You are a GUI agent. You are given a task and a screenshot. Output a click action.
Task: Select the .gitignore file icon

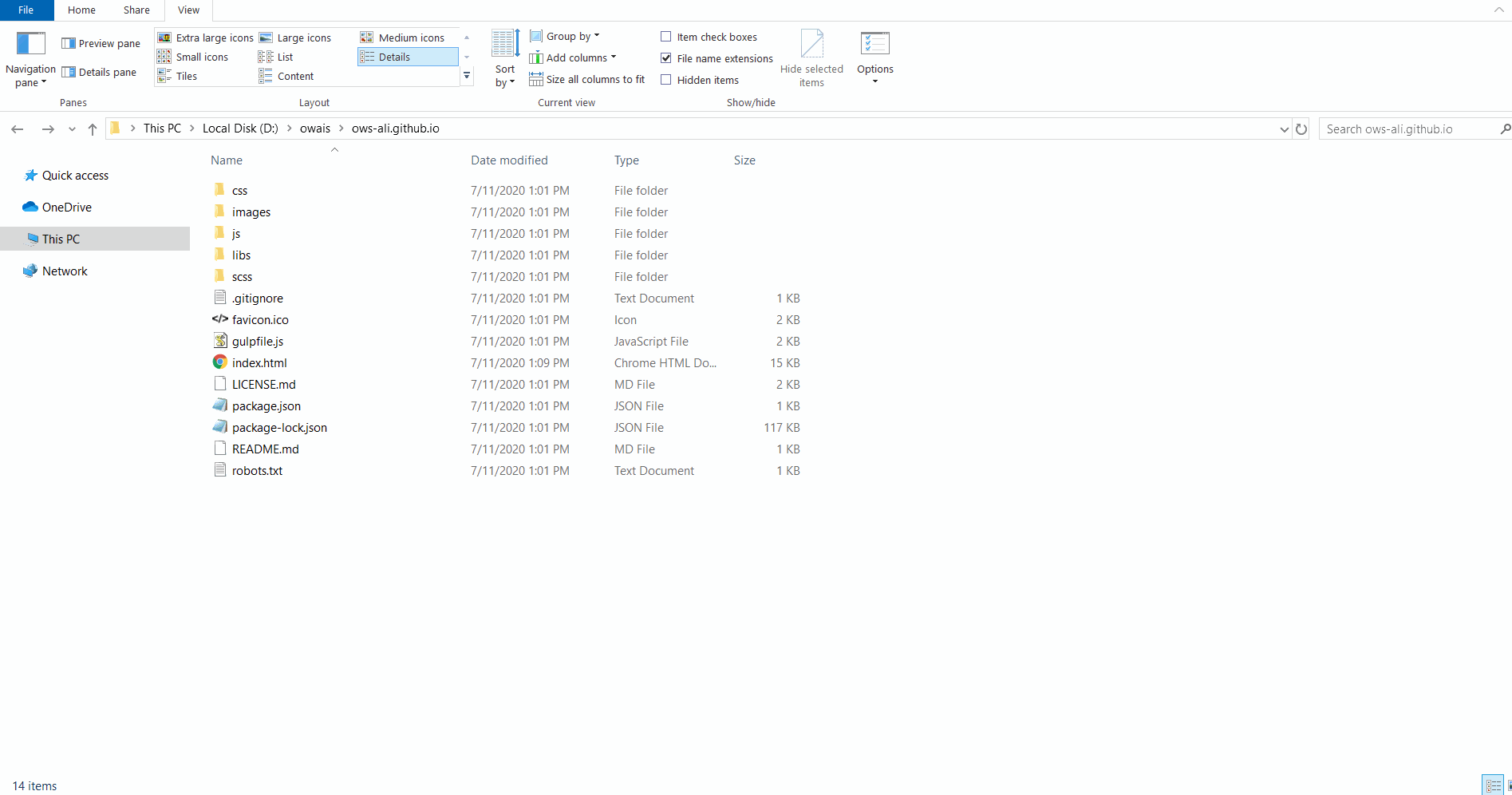pyautogui.click(x=220, y=298)
